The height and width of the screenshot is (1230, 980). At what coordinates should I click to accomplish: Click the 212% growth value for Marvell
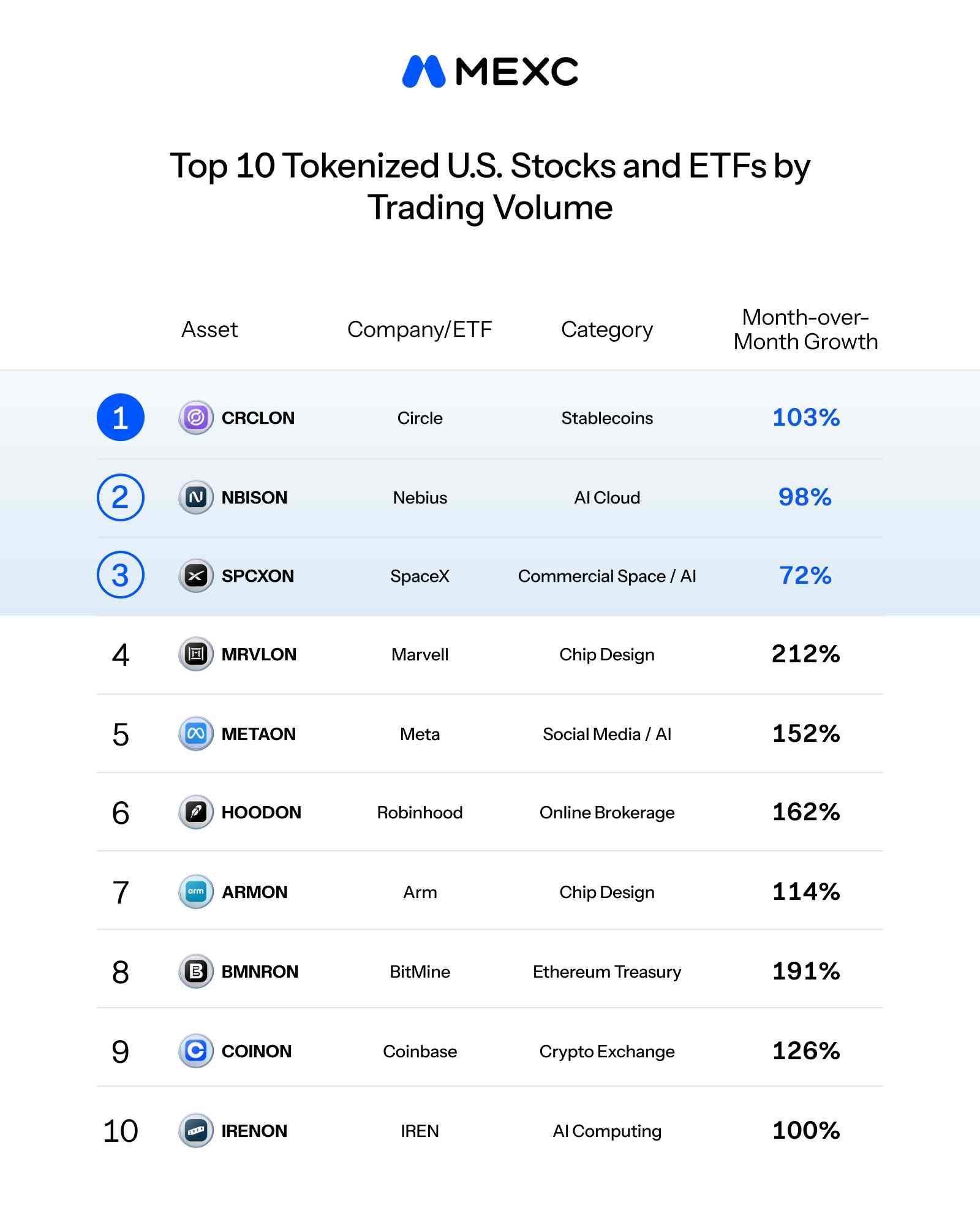805,654
